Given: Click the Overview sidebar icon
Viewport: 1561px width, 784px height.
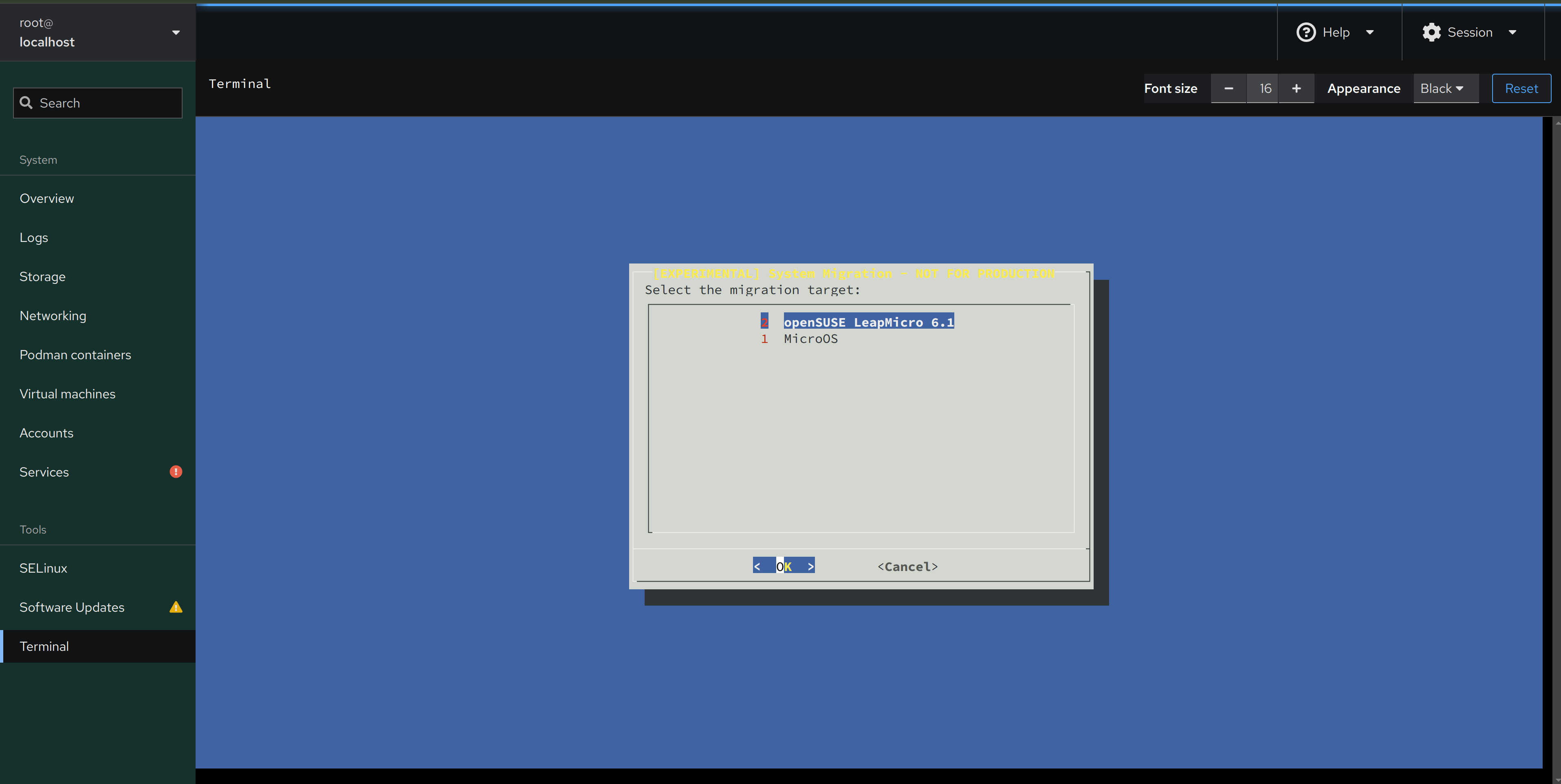Looking at the screenshot, I should (46, 198).
